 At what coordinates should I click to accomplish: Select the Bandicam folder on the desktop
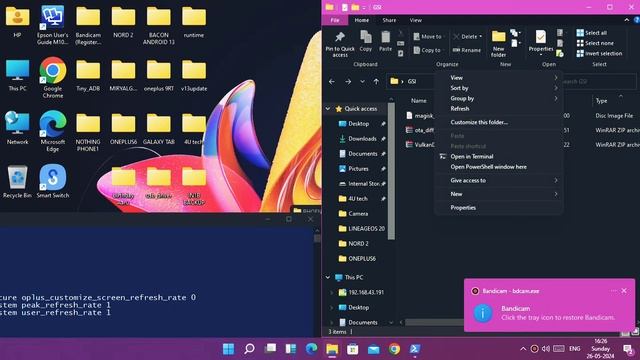(x=88, y=24)
